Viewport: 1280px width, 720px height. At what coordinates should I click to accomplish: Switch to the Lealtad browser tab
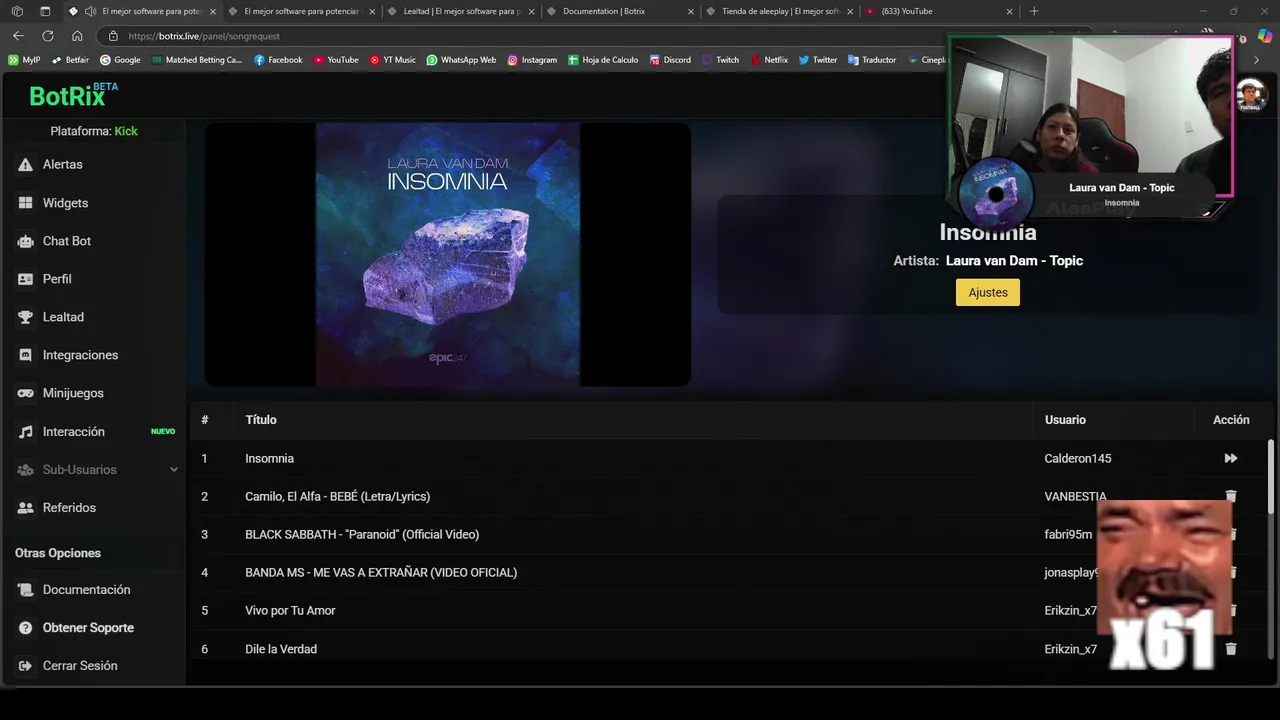461,11
